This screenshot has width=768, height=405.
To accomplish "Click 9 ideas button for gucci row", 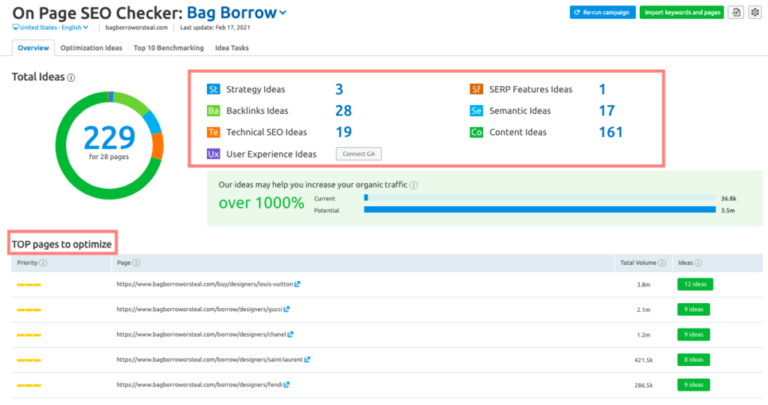I will pos(694,310).
